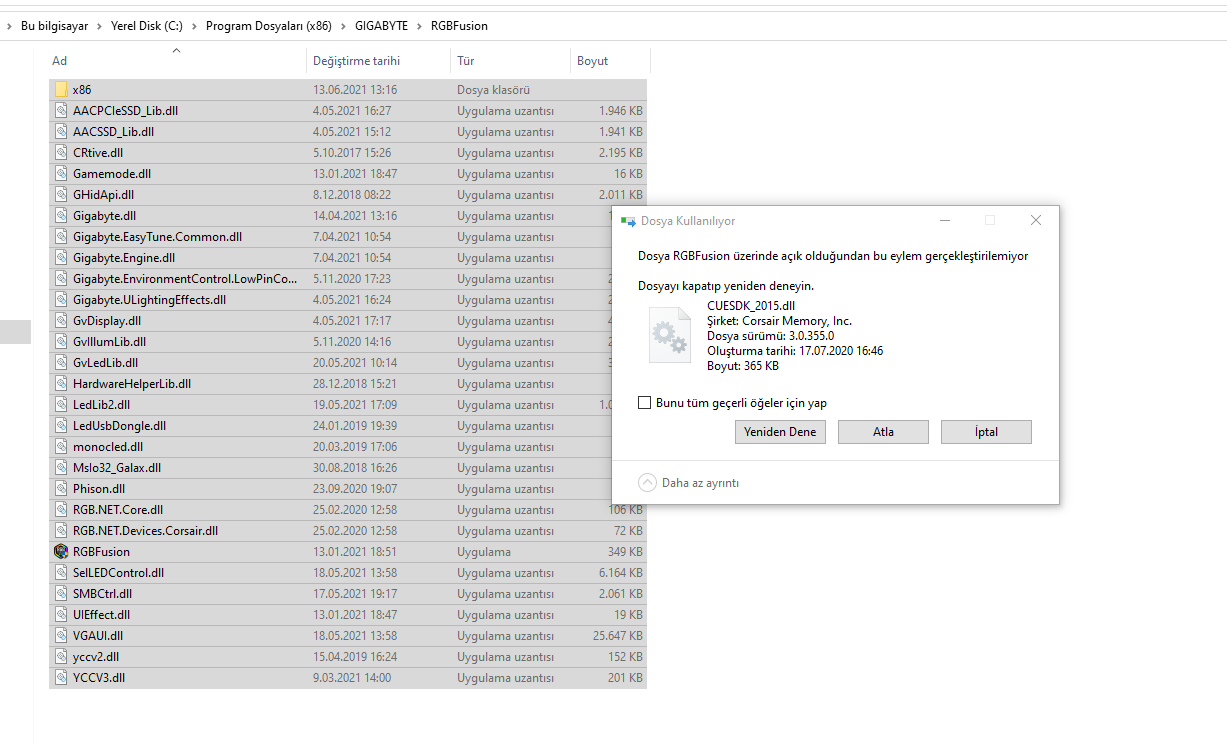The image size is (1227, 744).
Task: Close the 'Dosya Kullanılıyor' dialog
Action: pyautogui.click(x=1036, y=220)
